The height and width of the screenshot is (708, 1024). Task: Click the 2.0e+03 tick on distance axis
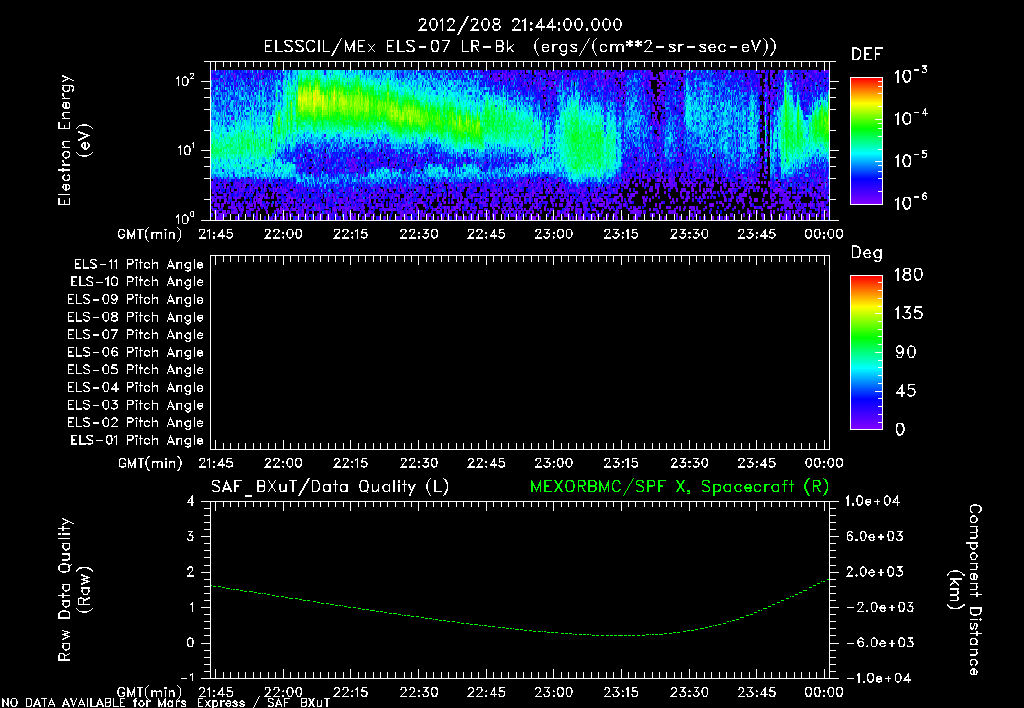coord(874,572)
